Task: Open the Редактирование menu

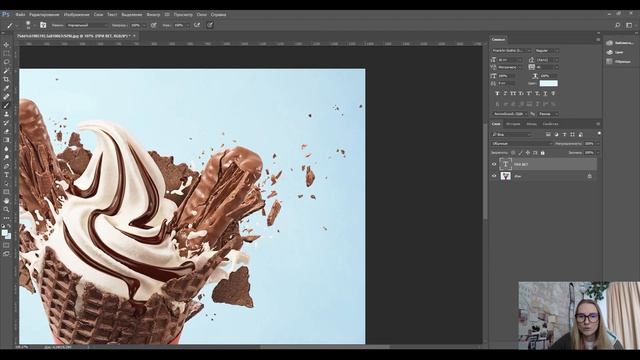Action: click(x=44, y=14)
